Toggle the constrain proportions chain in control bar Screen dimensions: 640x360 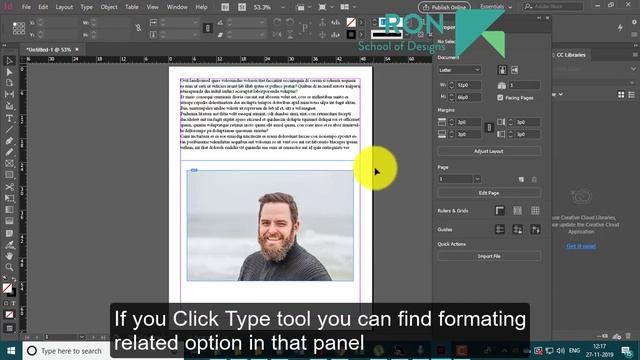138,28
